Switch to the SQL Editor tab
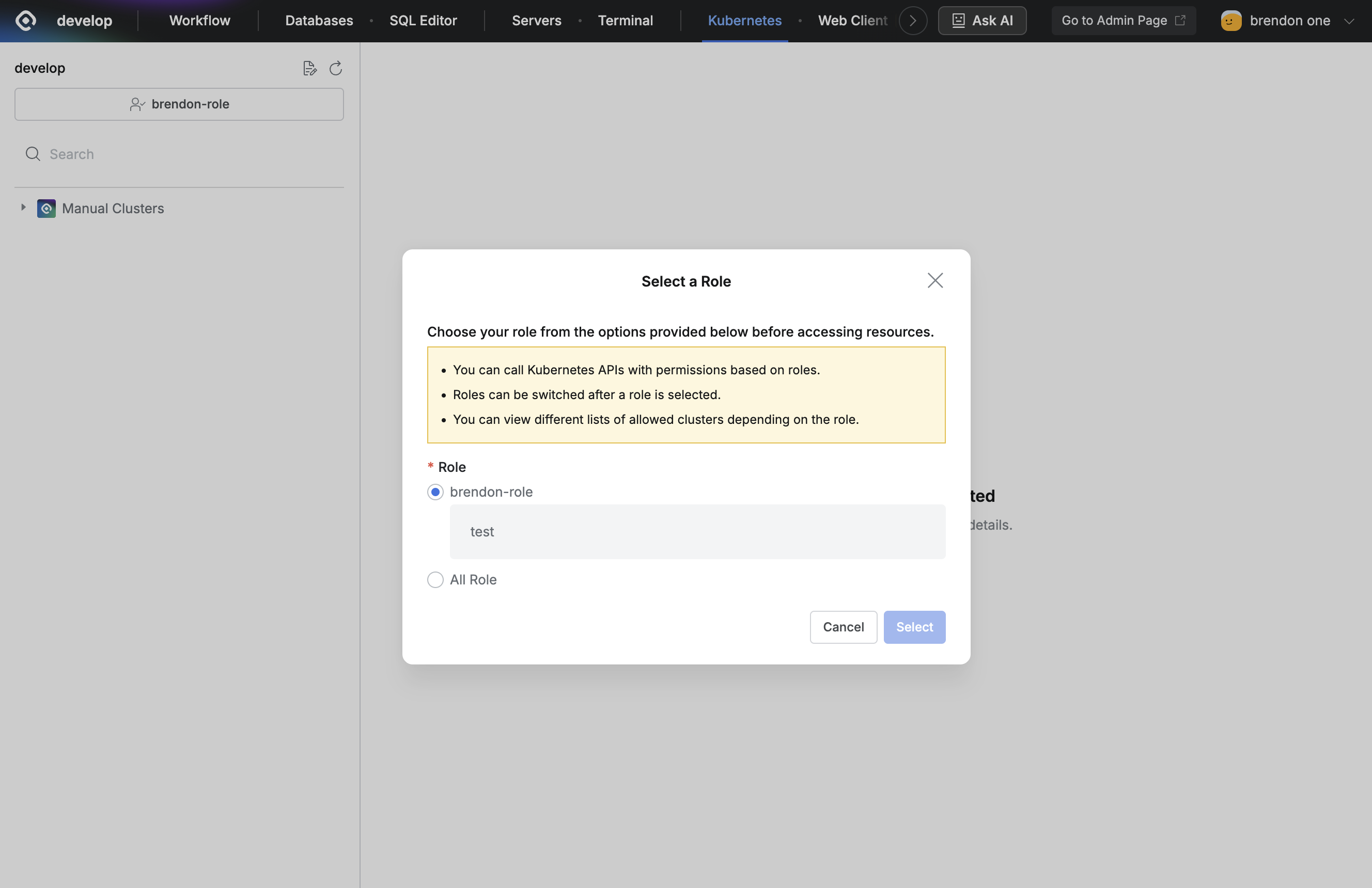This screenshot has width=1372, height=888. [x=423, y=21]
